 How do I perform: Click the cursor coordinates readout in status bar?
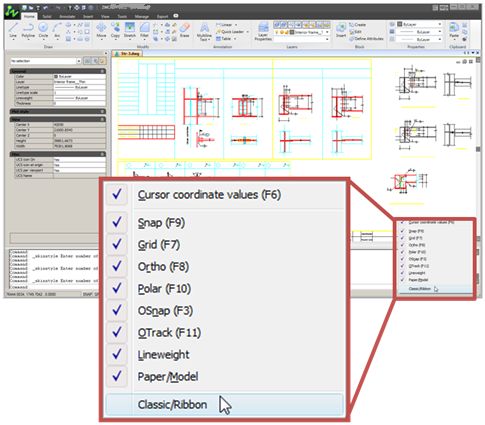click(32, 294)
